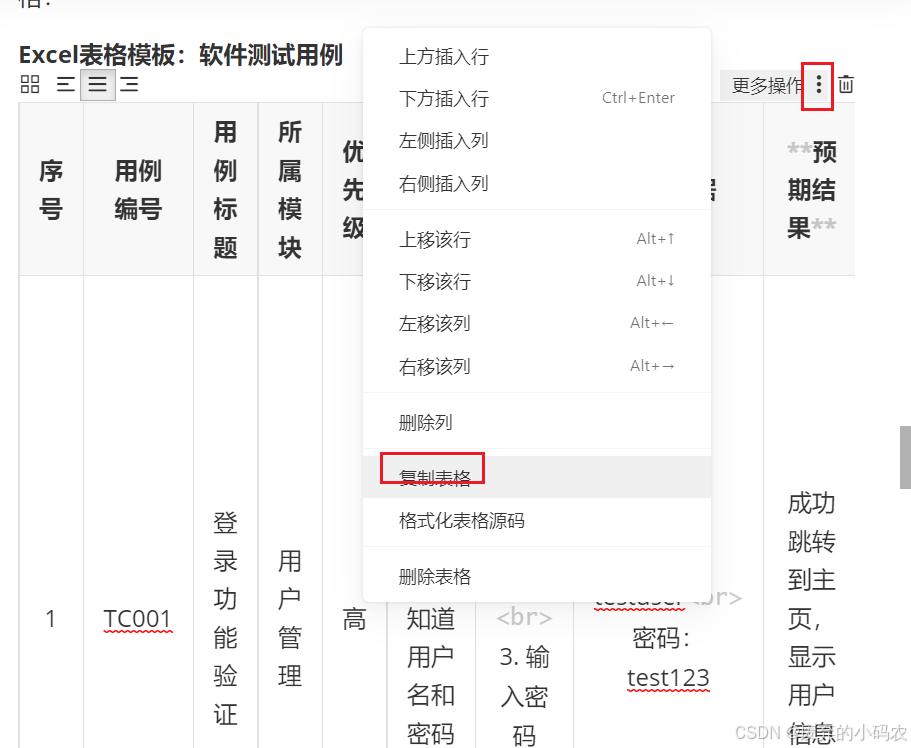This screenshot has height=748, width=911.
Task: Click 删除列 in the context menu
Action: pos(537,423)
